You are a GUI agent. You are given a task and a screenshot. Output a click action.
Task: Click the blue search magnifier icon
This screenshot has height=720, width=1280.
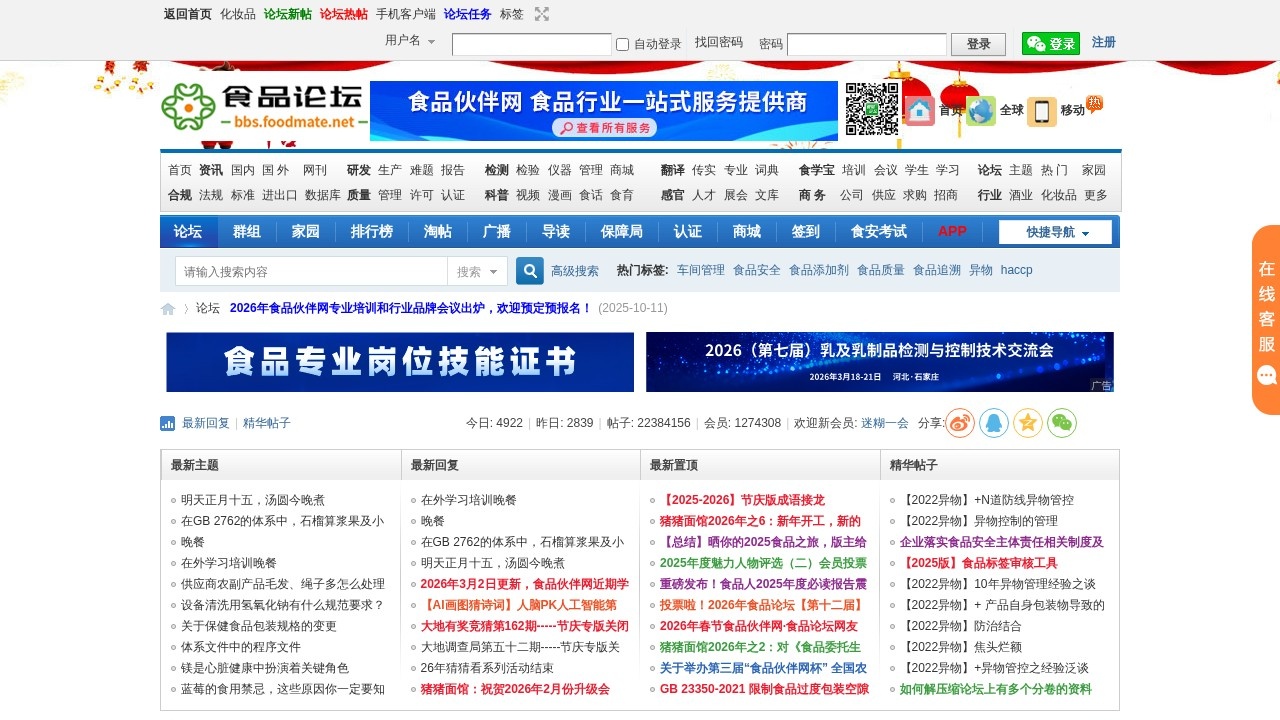530,271
